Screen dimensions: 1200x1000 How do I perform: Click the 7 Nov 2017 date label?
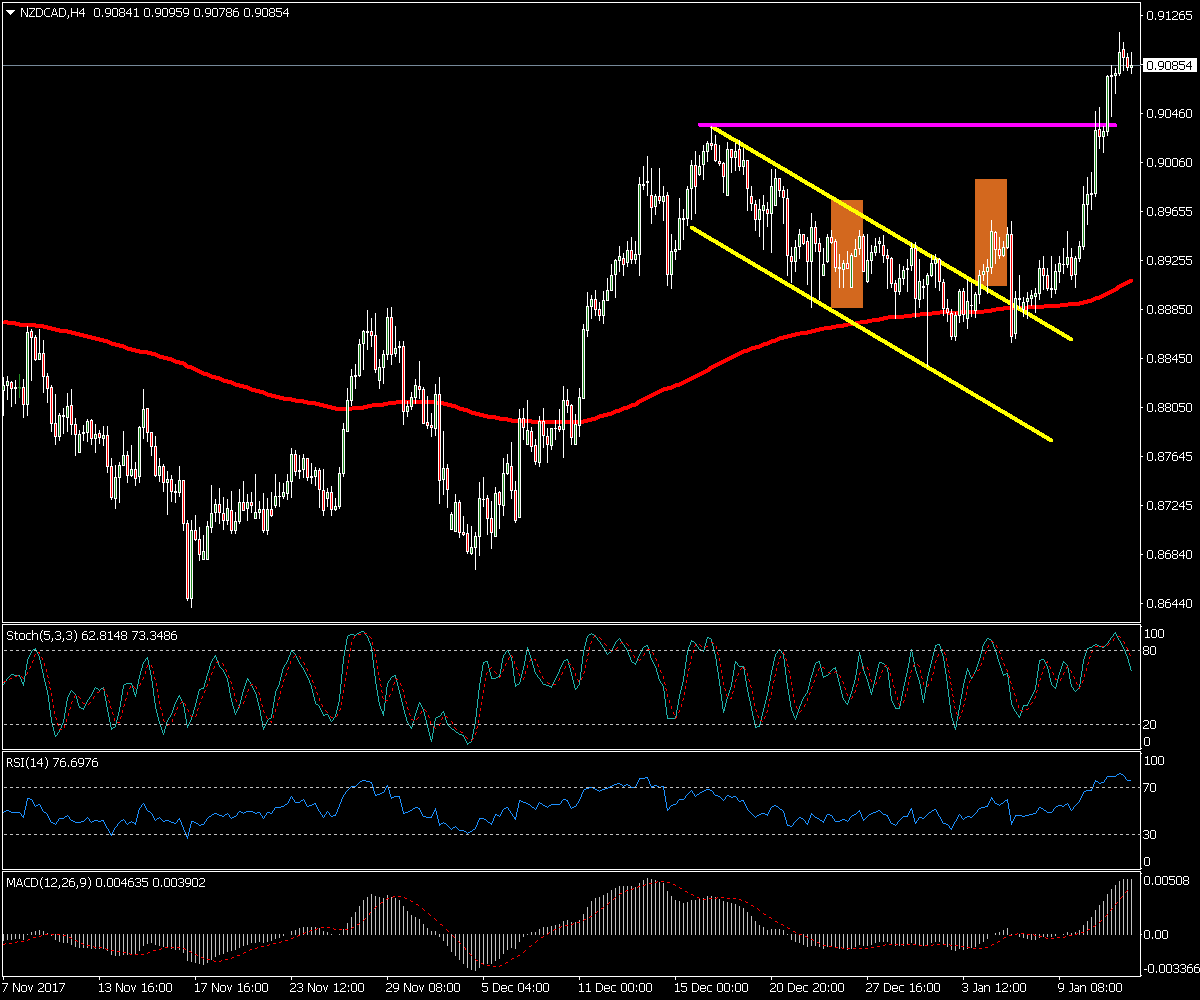(38, 986)
